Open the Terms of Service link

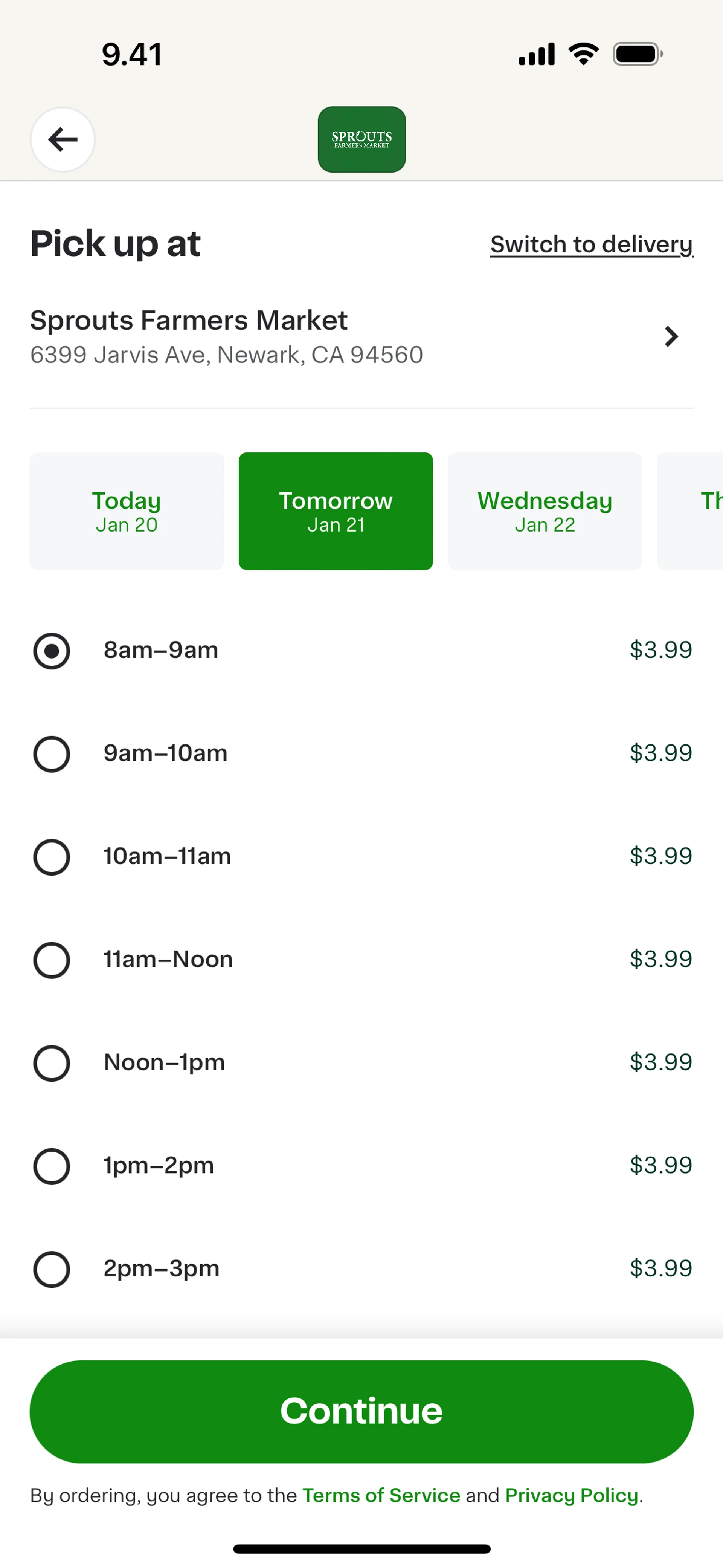pos(381,1495)
